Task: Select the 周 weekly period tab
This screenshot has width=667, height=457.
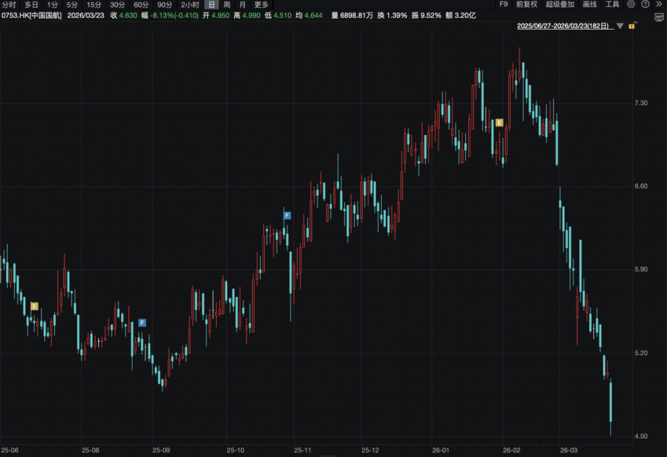Action: click(x=227, y=5)
